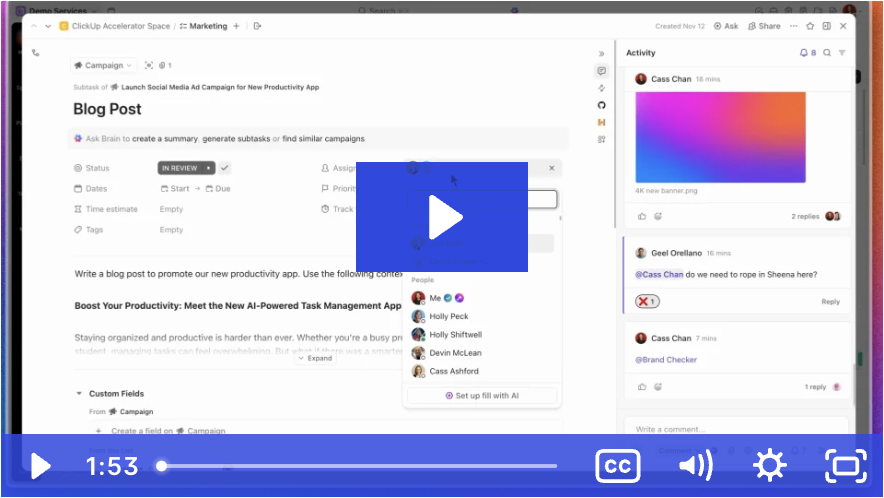Open the GitHub icon in the side rail
The height and width of the screenshot is (498, 884).
[x=602, y=105]
